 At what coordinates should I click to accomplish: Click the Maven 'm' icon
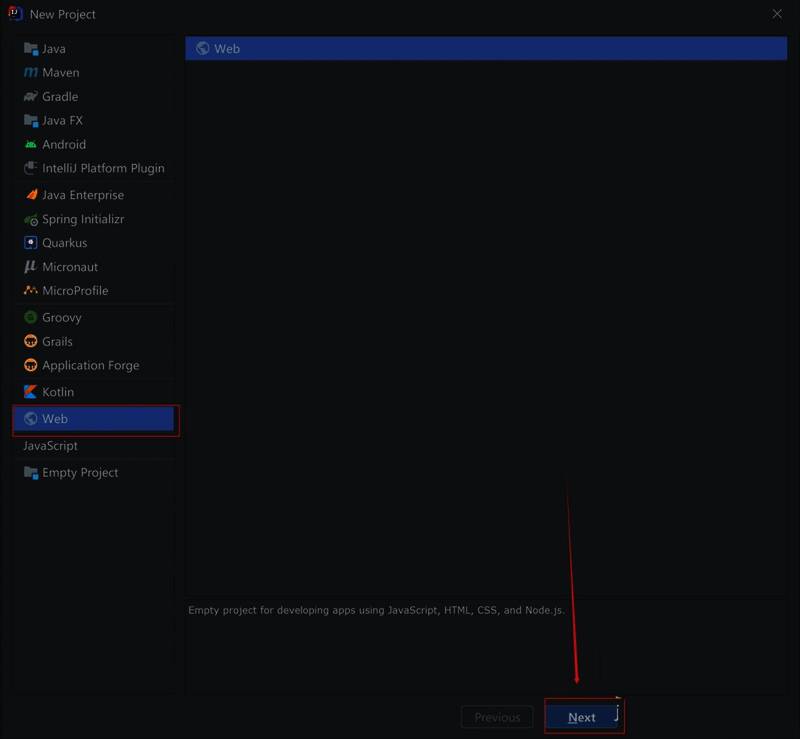coord(31,73)
